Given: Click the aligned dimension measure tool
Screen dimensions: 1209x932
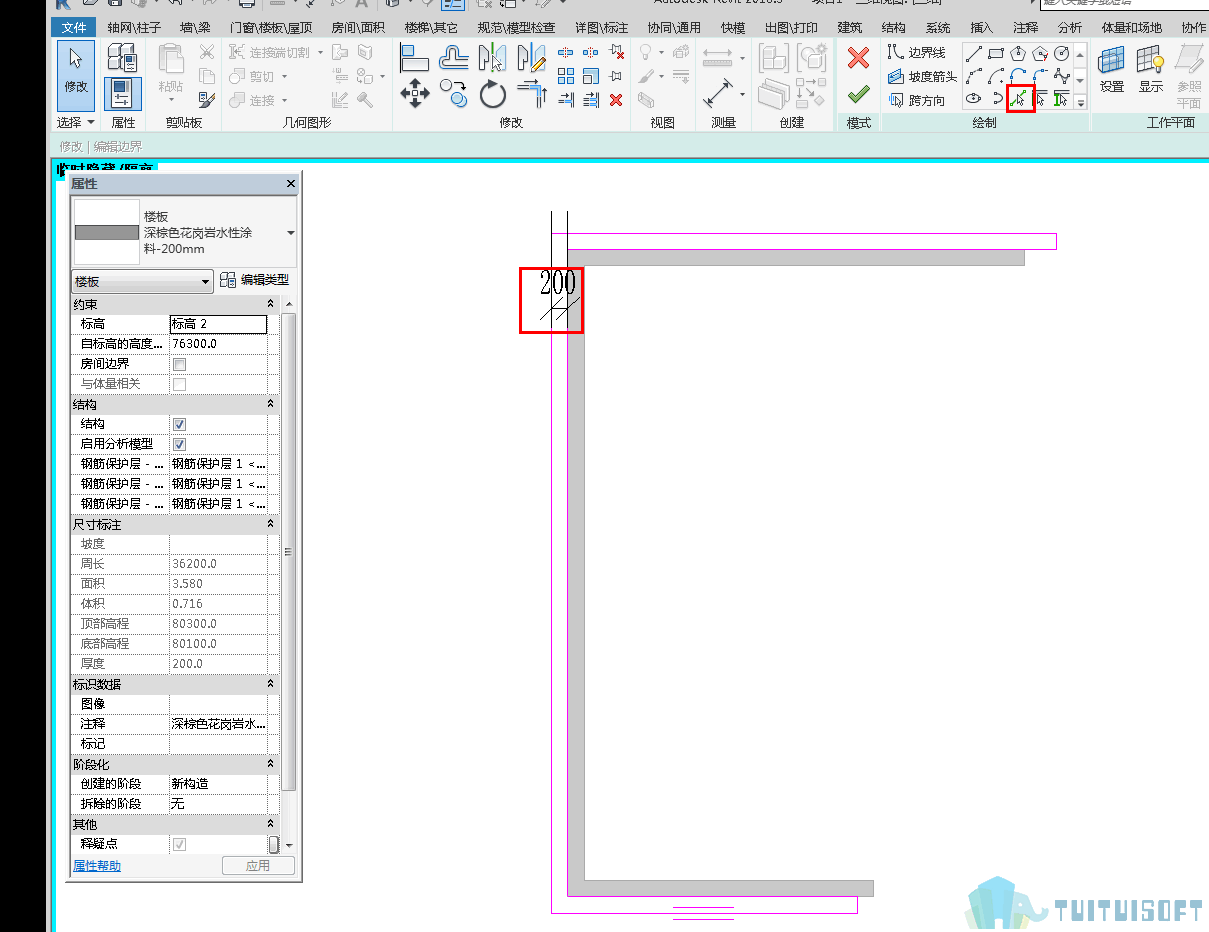Looking at the screenshot, I should tap(718, 95).
